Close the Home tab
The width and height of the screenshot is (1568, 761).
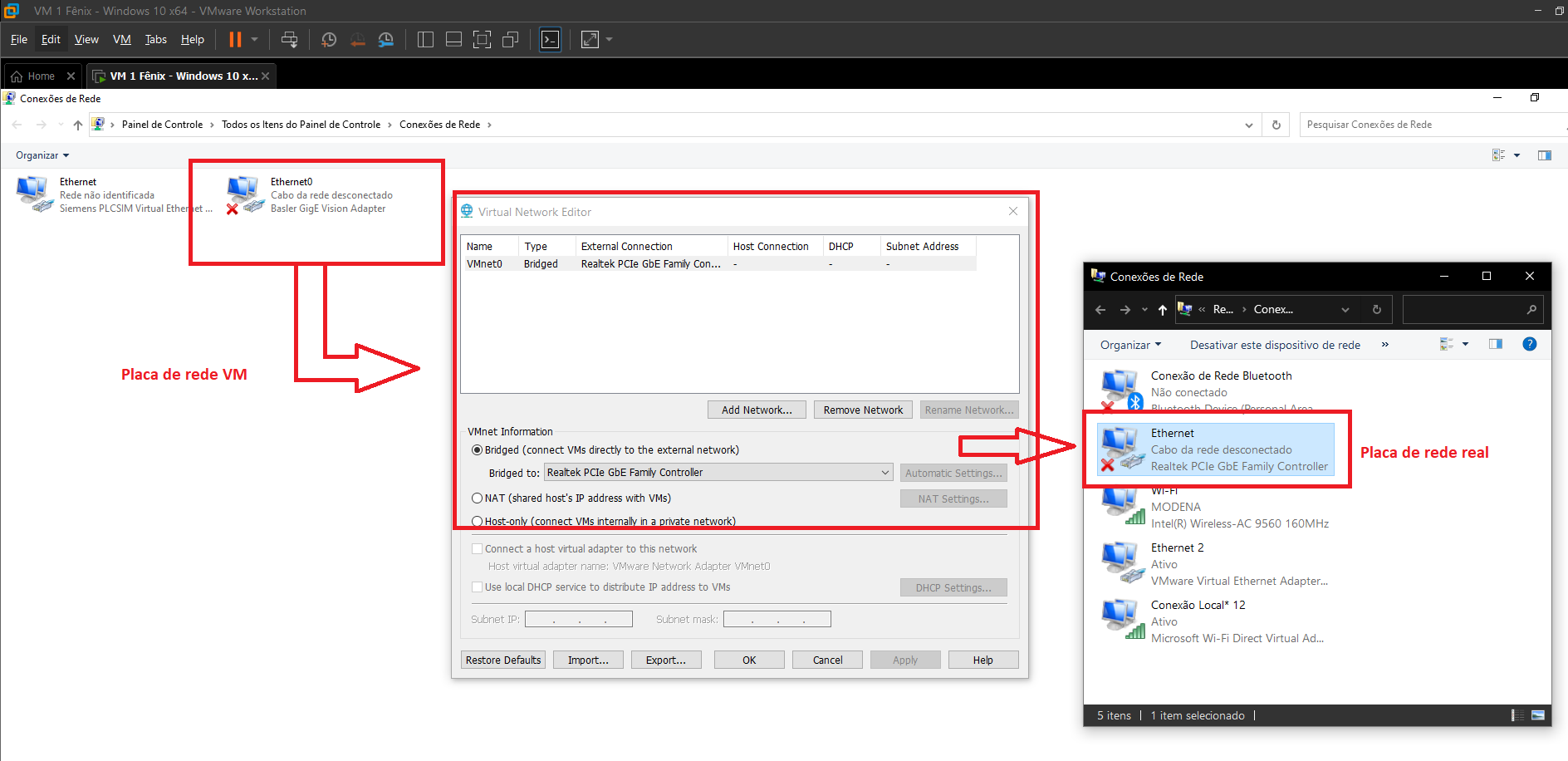[x=71, y=76]
